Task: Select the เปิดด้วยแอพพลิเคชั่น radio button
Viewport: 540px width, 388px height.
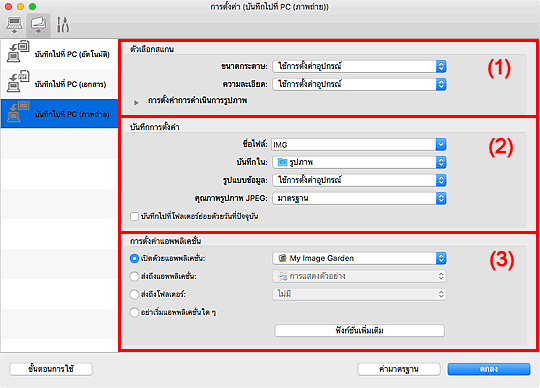Action: (x=134, y=258)
